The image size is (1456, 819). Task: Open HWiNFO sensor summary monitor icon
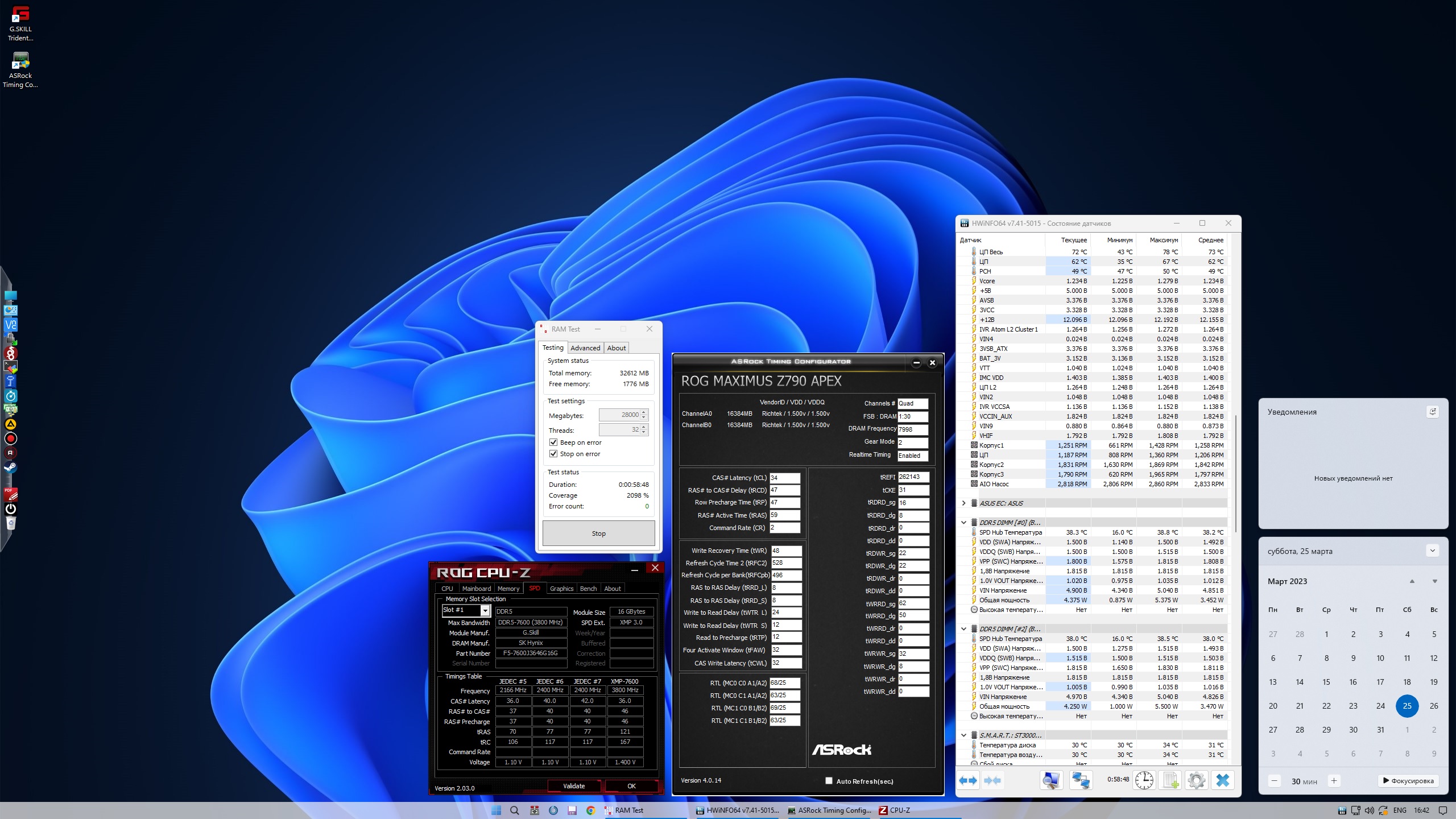tap(1051, 780)
